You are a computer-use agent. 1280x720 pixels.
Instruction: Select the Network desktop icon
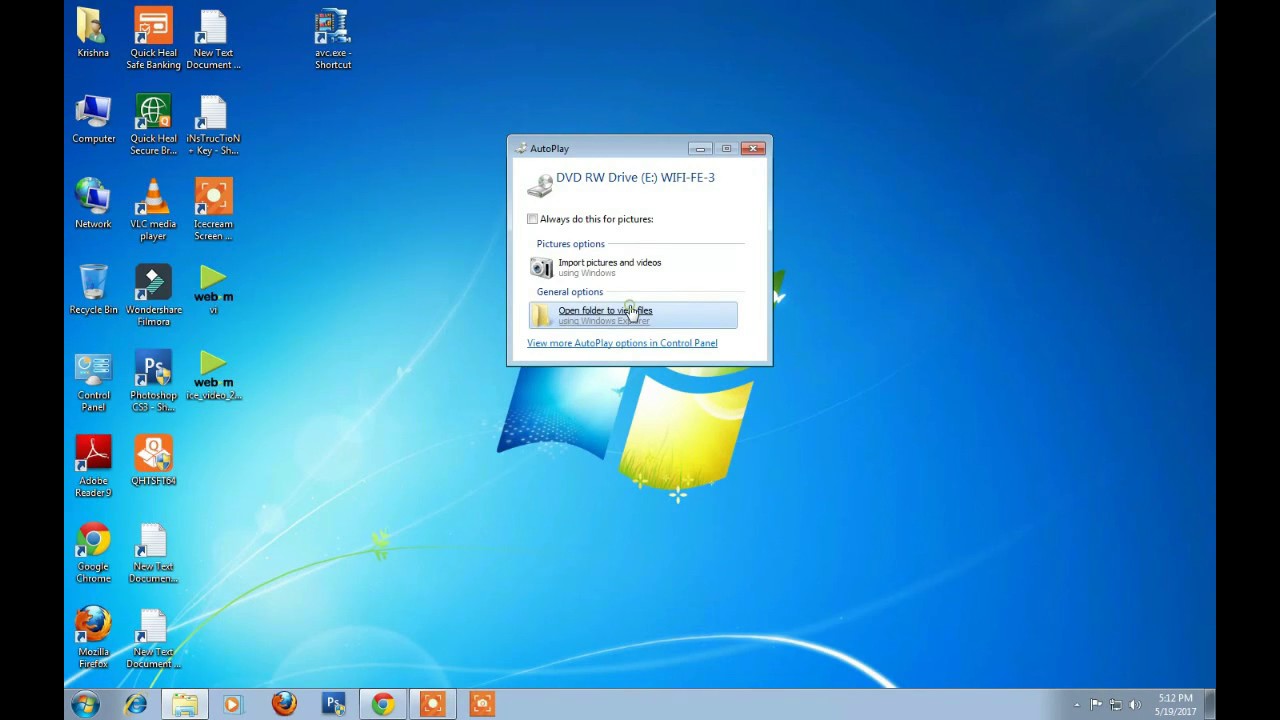click(93, 205)
